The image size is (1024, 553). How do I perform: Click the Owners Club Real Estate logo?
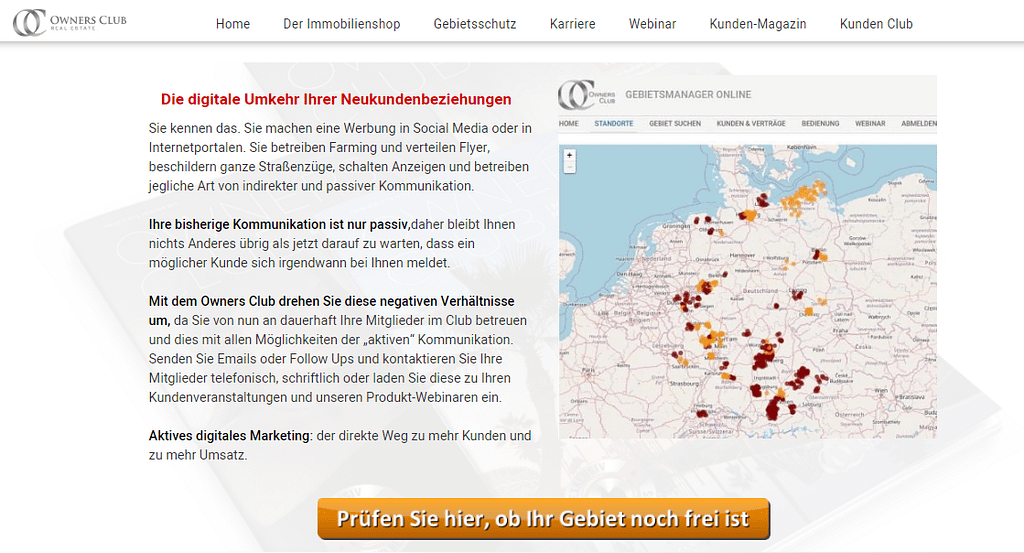[70, 22]
